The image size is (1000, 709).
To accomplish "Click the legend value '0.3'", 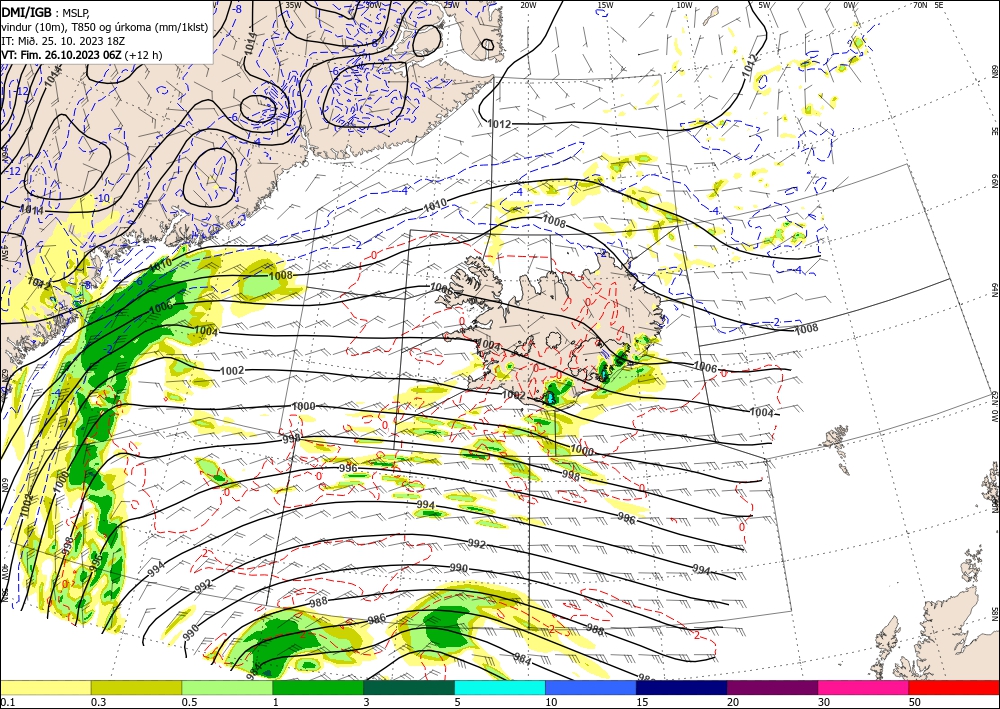I will 98,702.
